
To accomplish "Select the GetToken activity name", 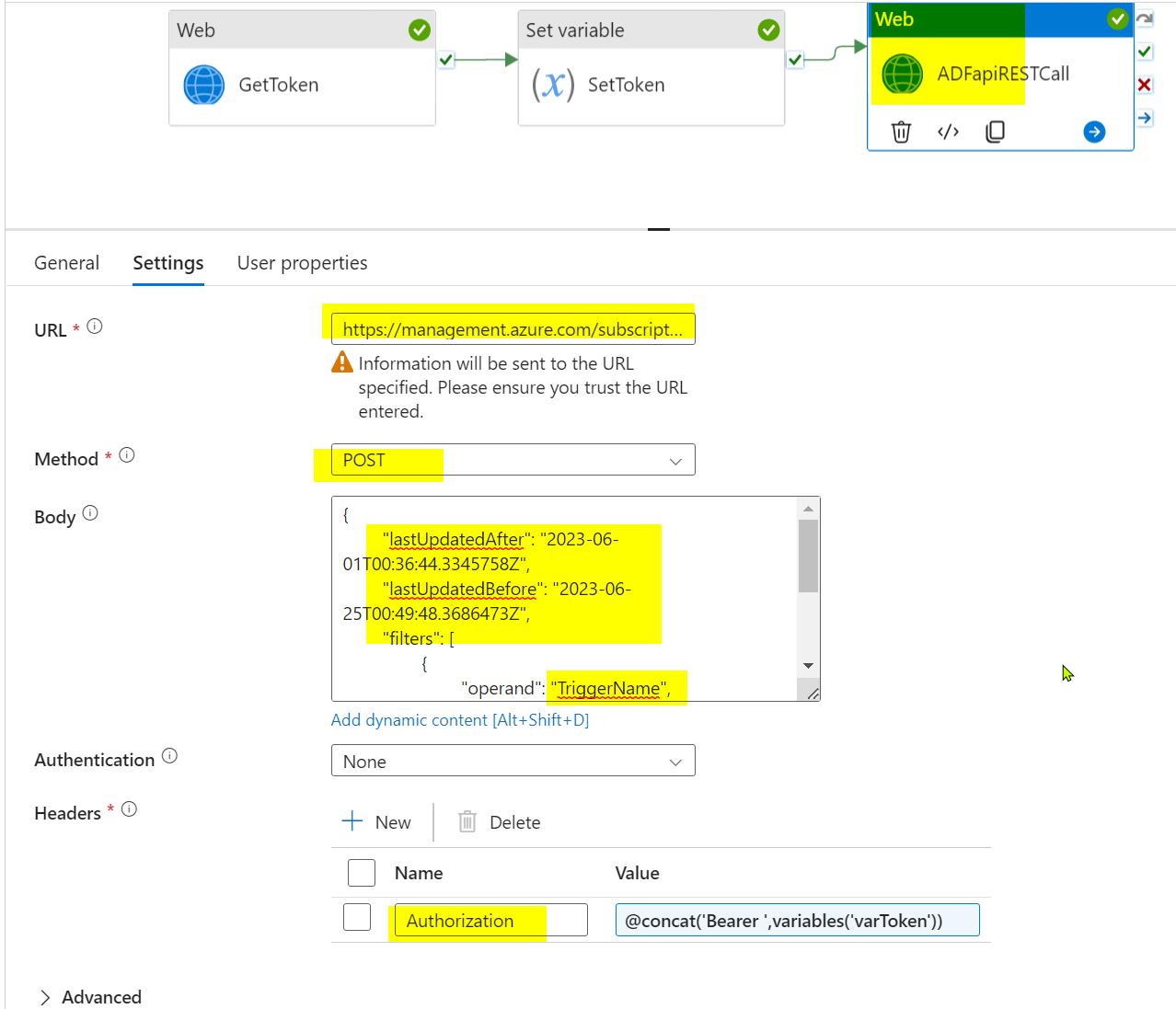I will pos(279,85).
